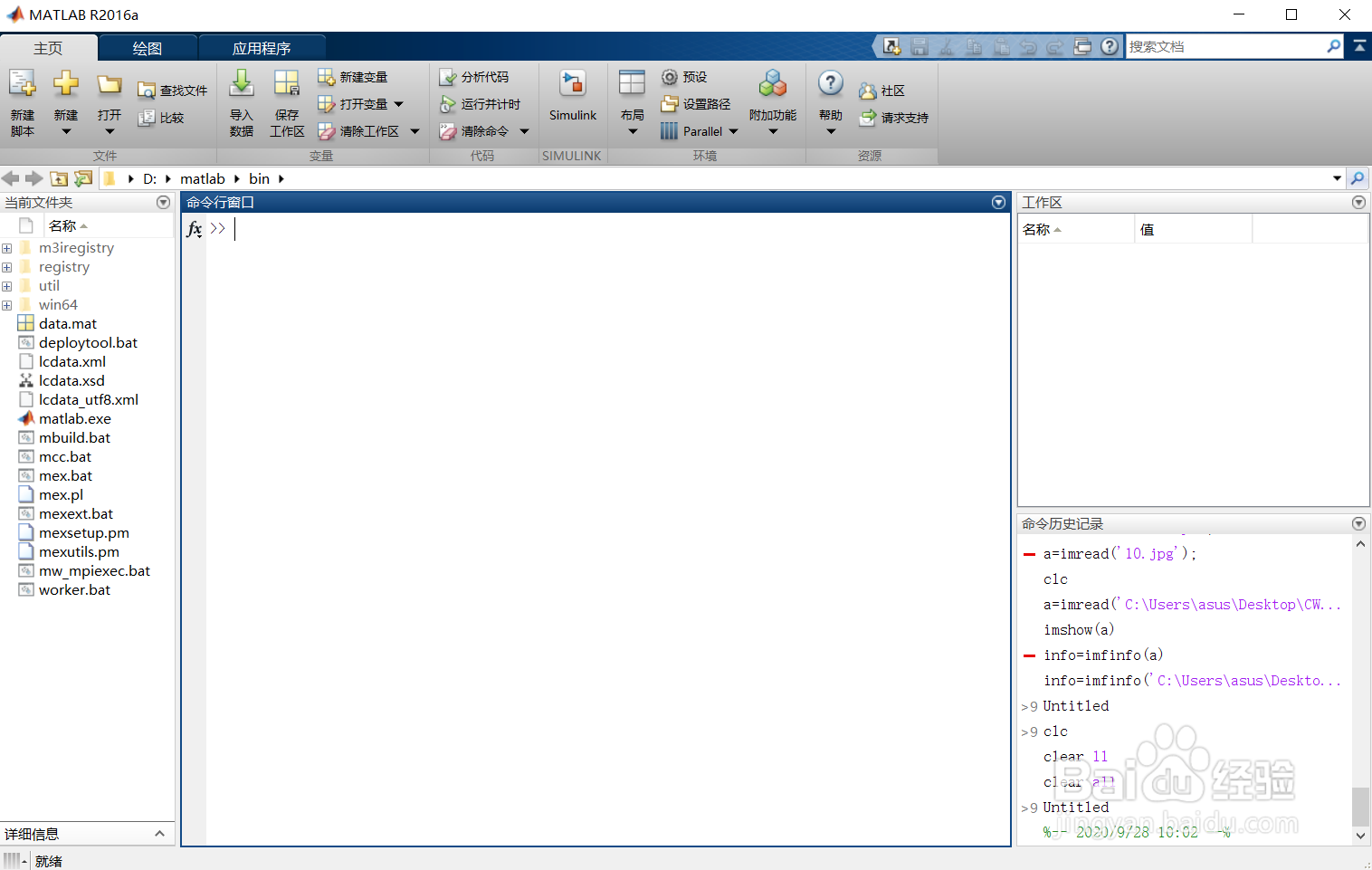Viewport: 1372px width, 870px height.
Task: Expand the util folder
Action: (x=7, y=286)
